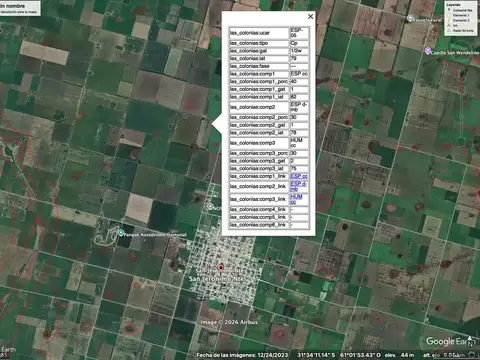Select the las_colonias:comp3_link field label
The image size is (480, 360).
(x=259, y=199)
